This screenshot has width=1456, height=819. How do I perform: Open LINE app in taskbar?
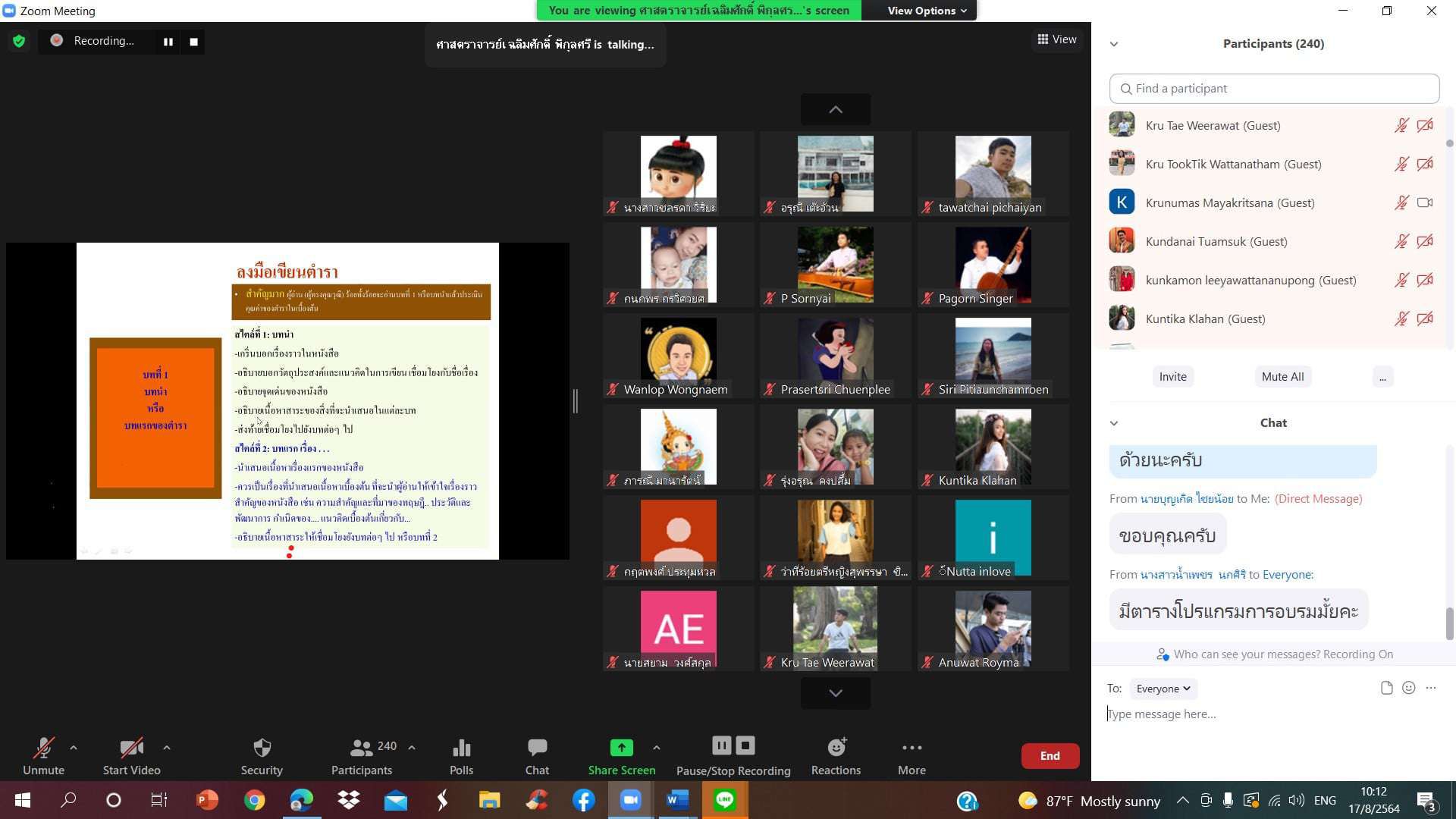coord(725,800)
